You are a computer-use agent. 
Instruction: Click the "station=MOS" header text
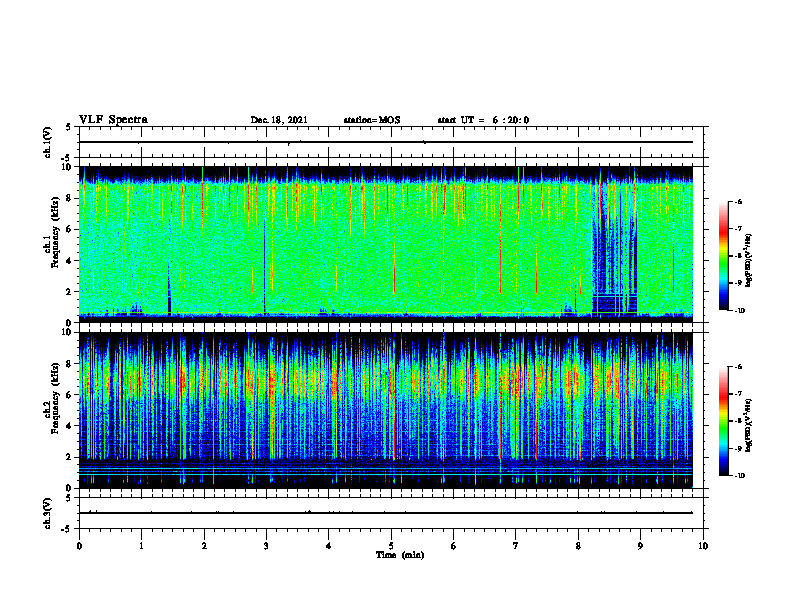[x=372, y=120]
